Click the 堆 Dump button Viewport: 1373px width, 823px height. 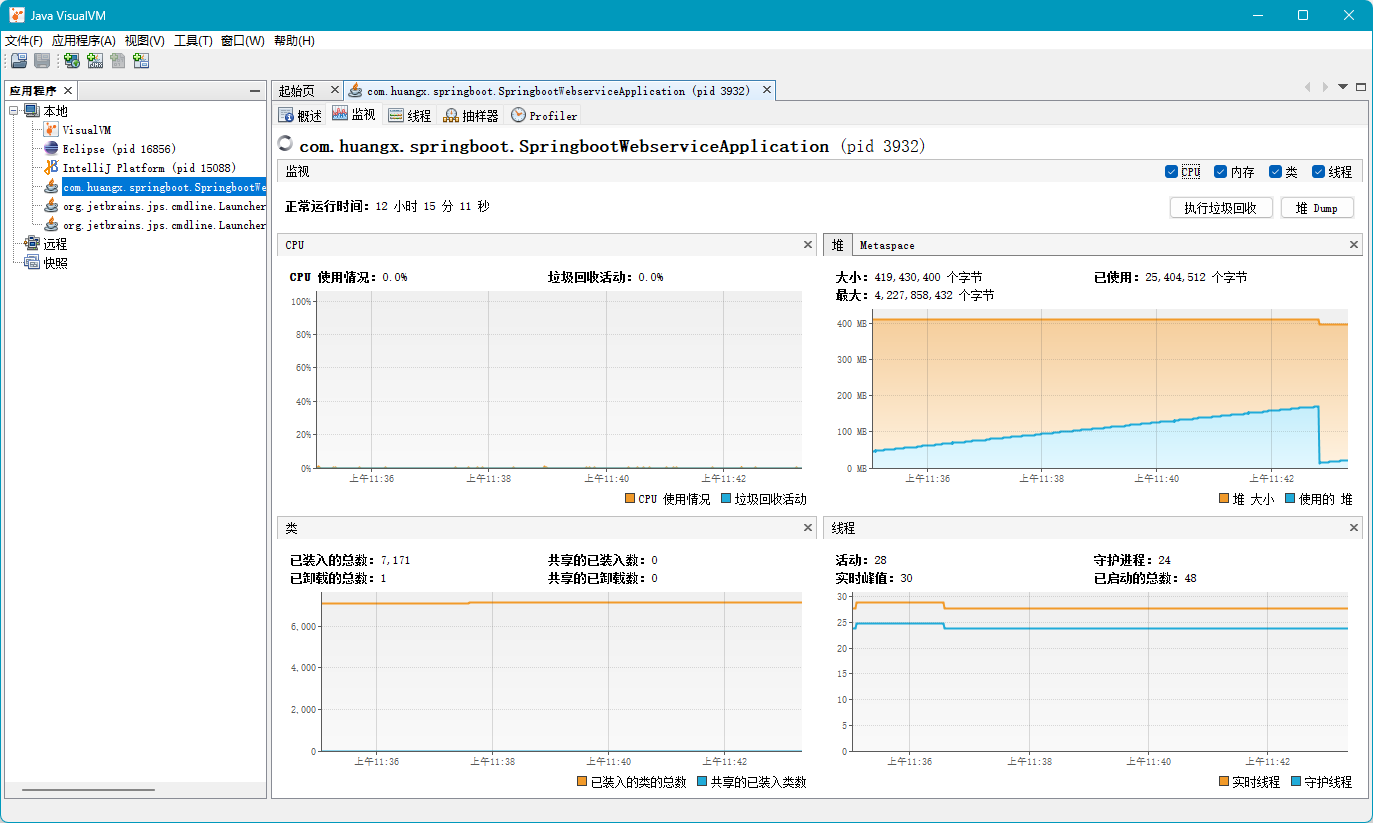1317,208
